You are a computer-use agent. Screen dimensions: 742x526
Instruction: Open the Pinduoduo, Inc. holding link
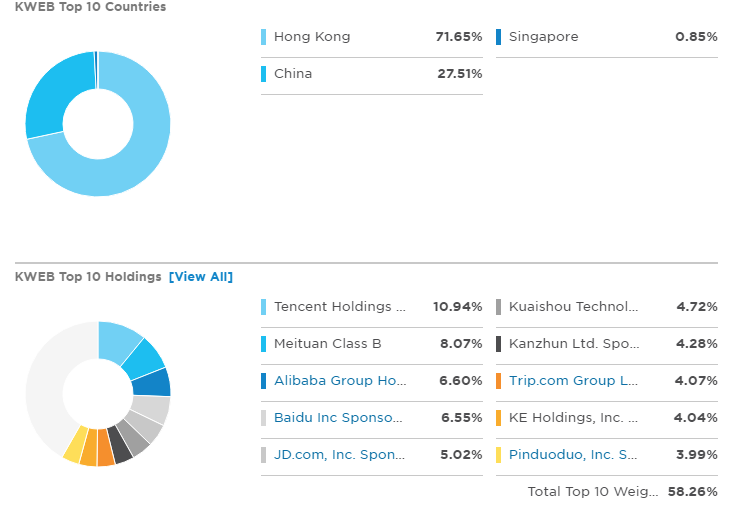click(x=573, y=455)
